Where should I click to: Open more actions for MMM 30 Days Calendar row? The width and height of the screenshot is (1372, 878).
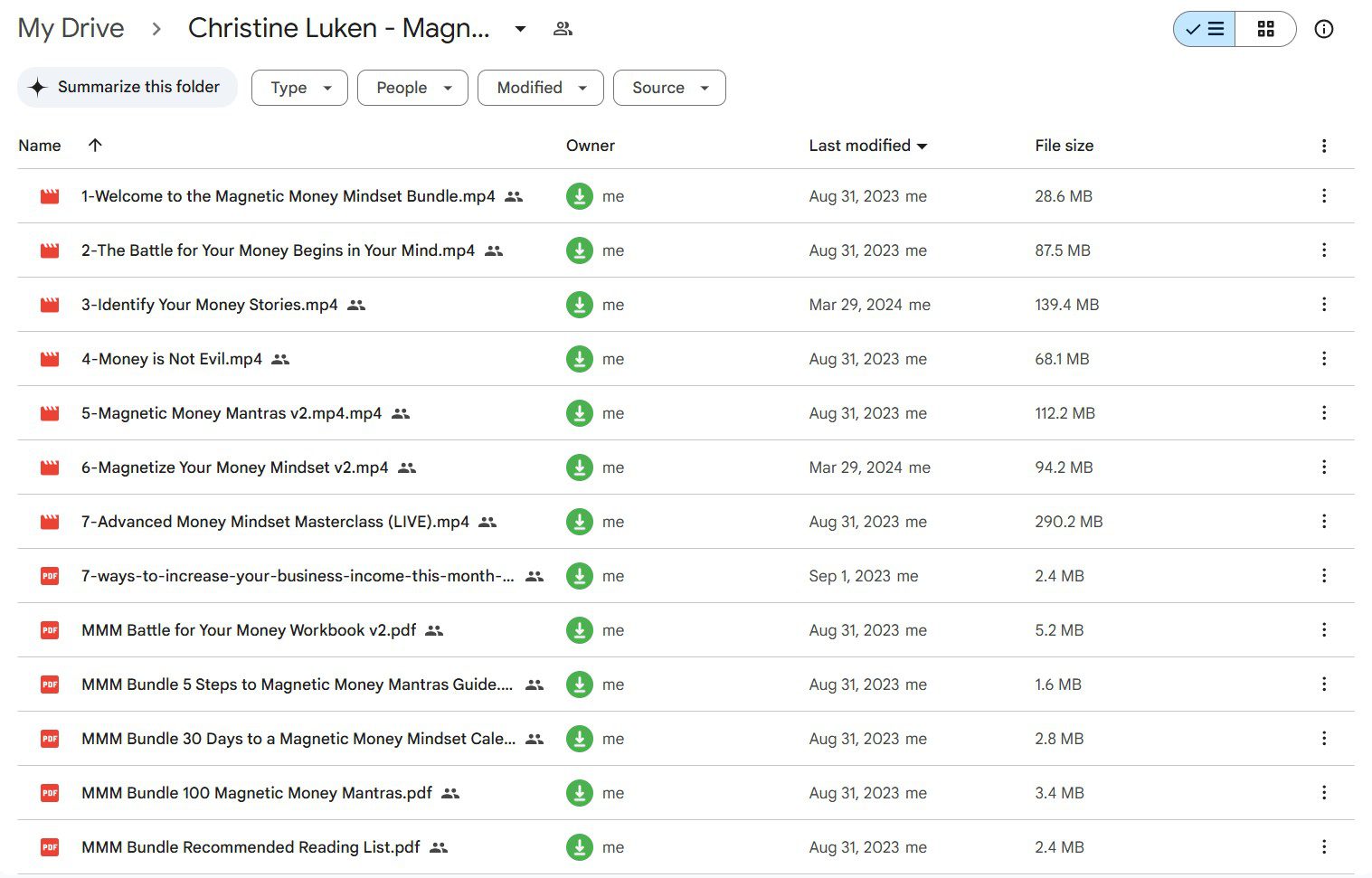coord(1324,739)
